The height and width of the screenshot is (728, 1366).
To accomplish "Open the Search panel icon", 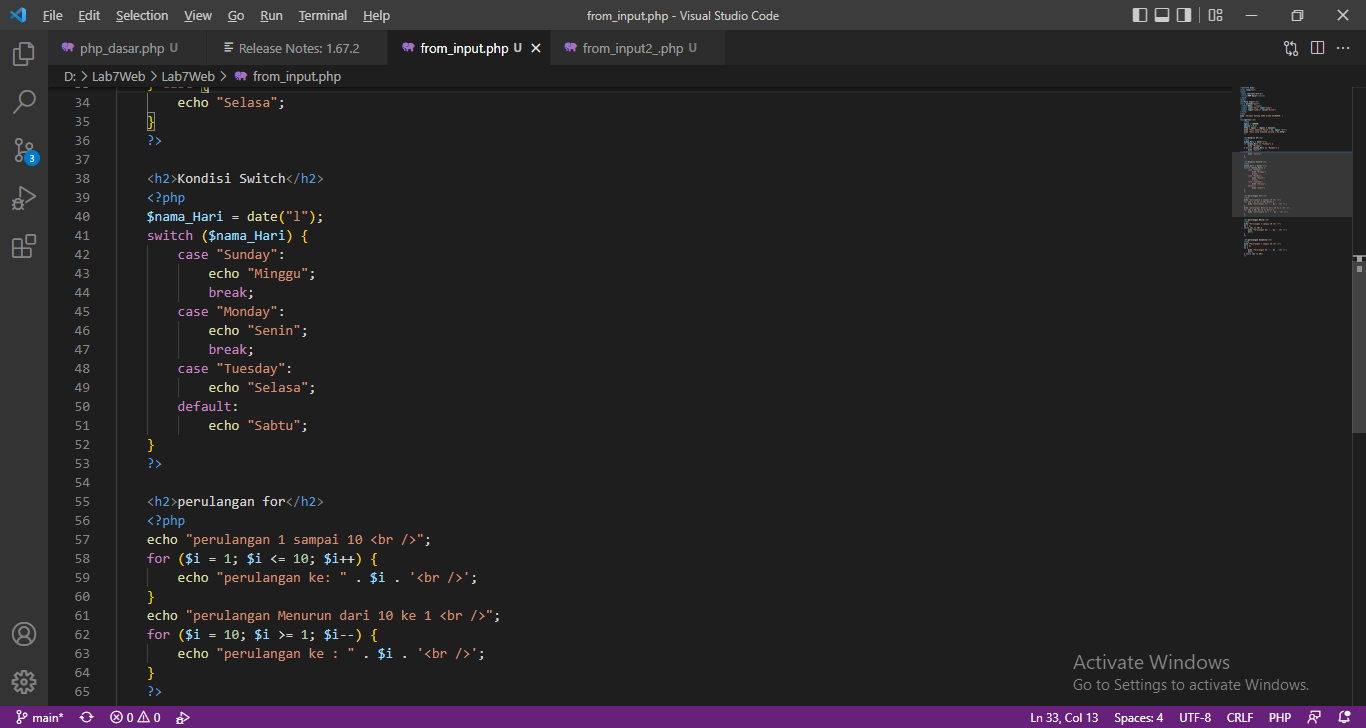I will coord(23,102).
